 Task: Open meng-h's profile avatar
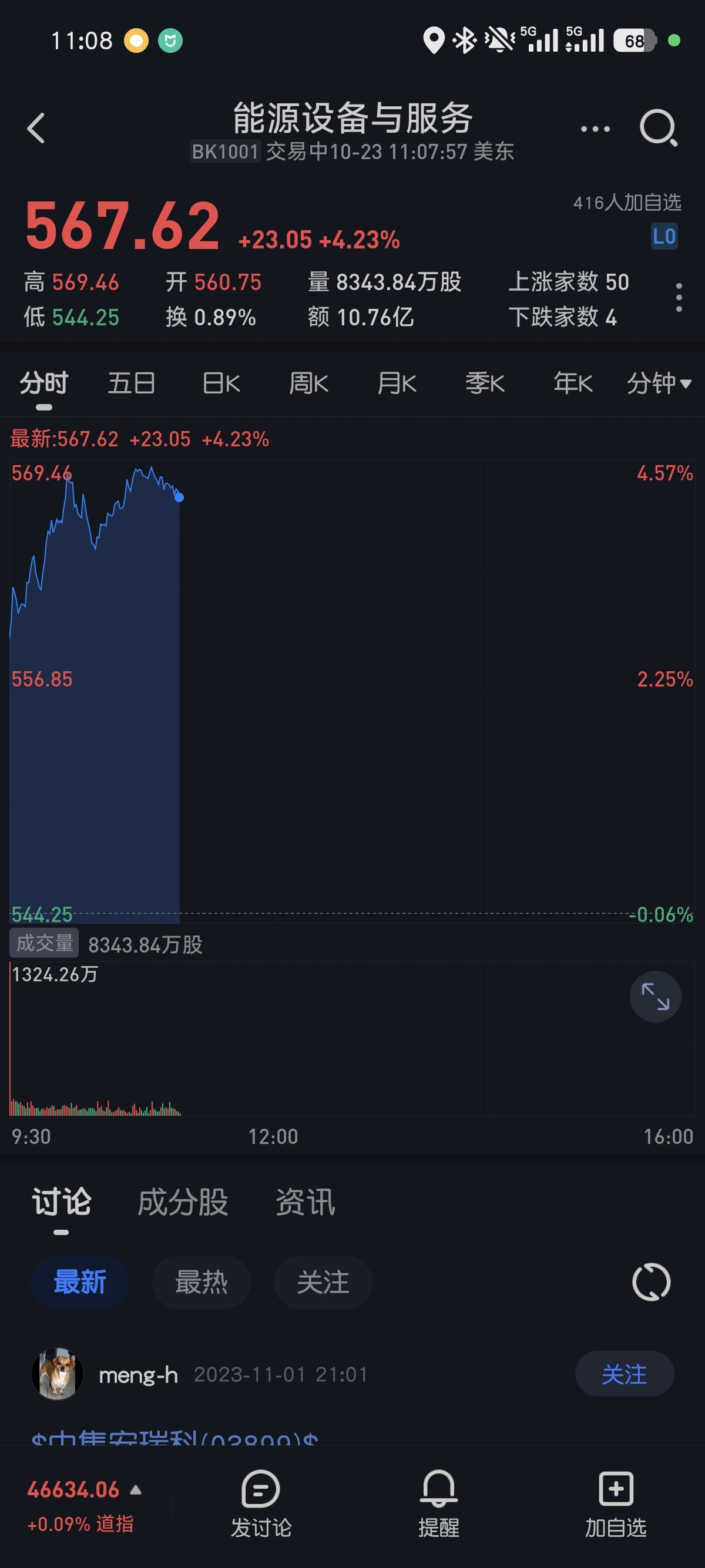(x=57, y=1374)
